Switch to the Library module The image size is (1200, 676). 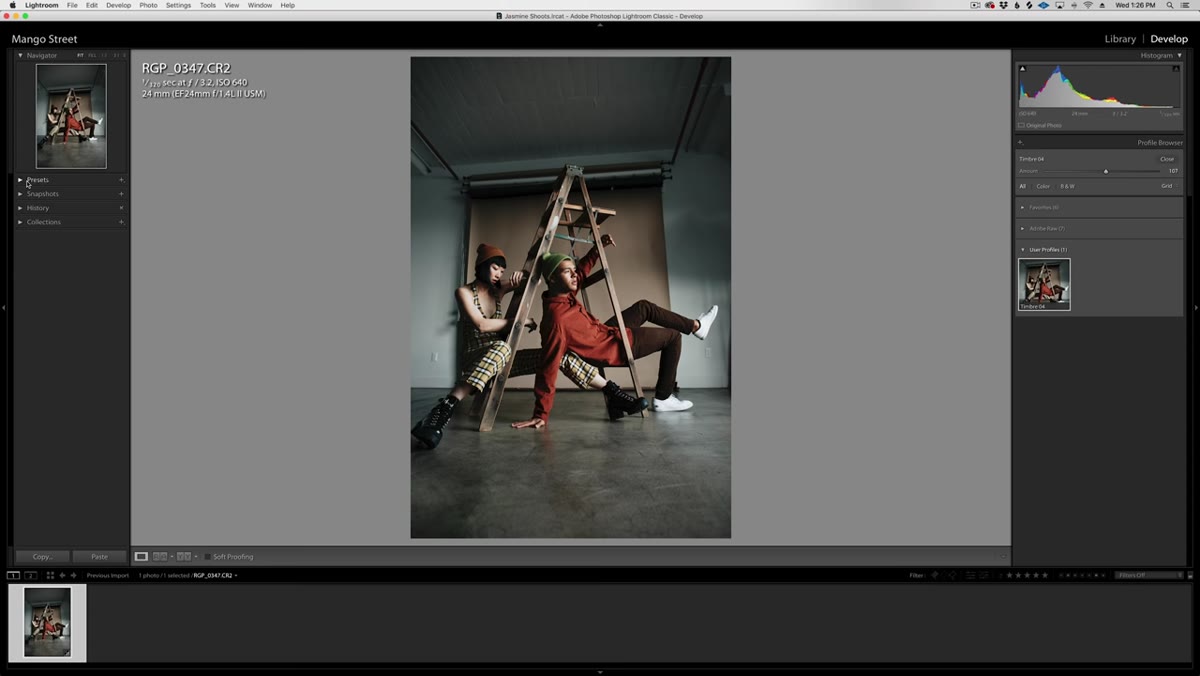pyautogui.click(x=1120, y=39)
